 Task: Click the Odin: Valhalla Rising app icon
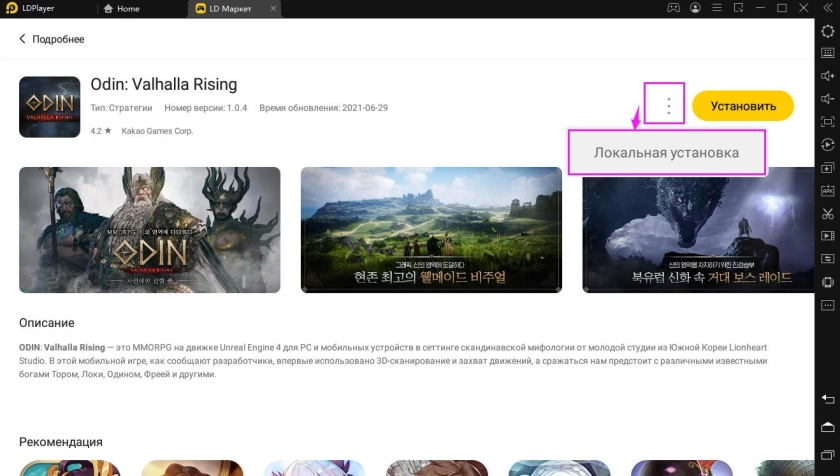(x=49, y=107)
